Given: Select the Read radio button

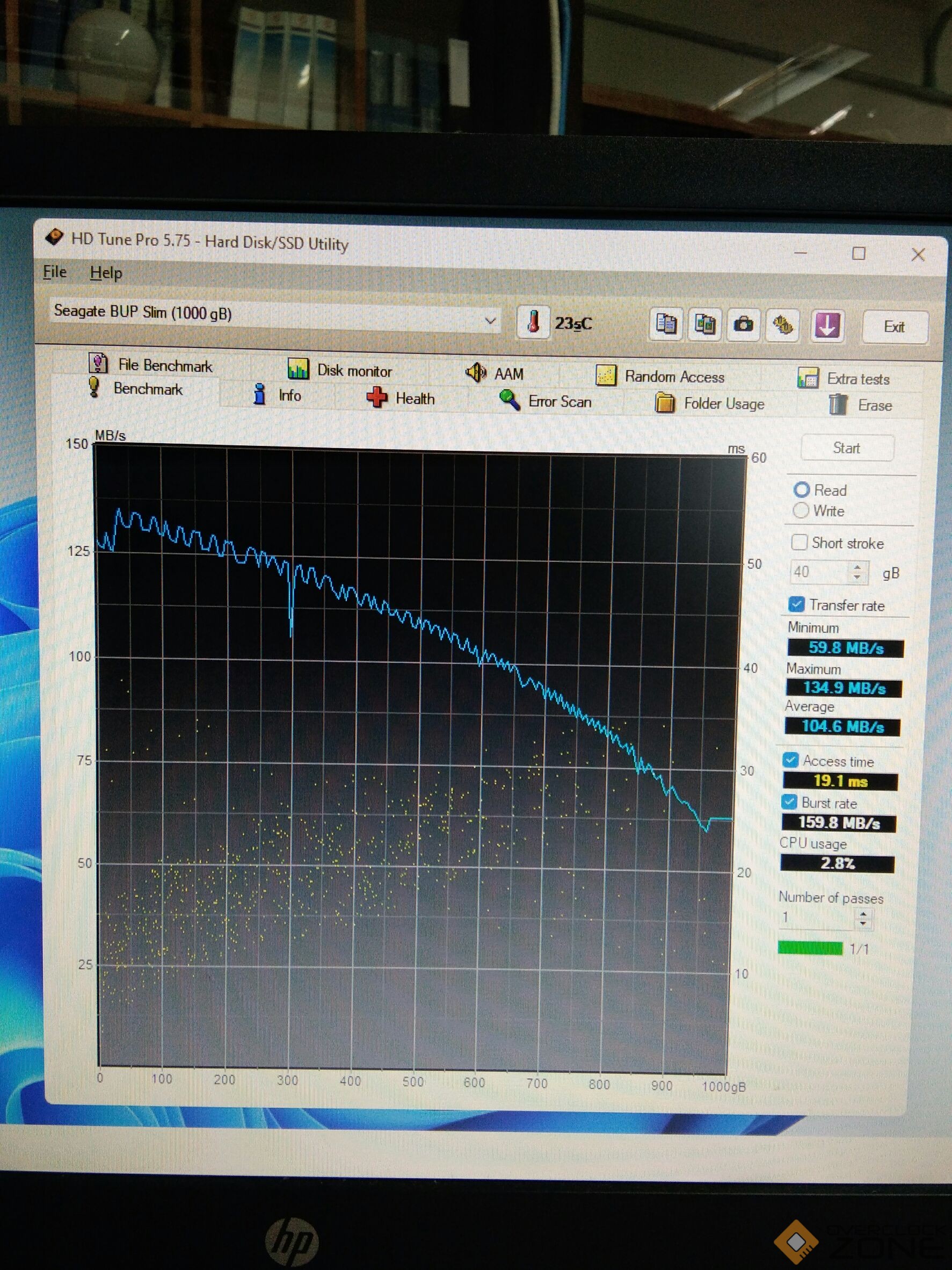Looking at the screenshot, I should pos(802,489).
